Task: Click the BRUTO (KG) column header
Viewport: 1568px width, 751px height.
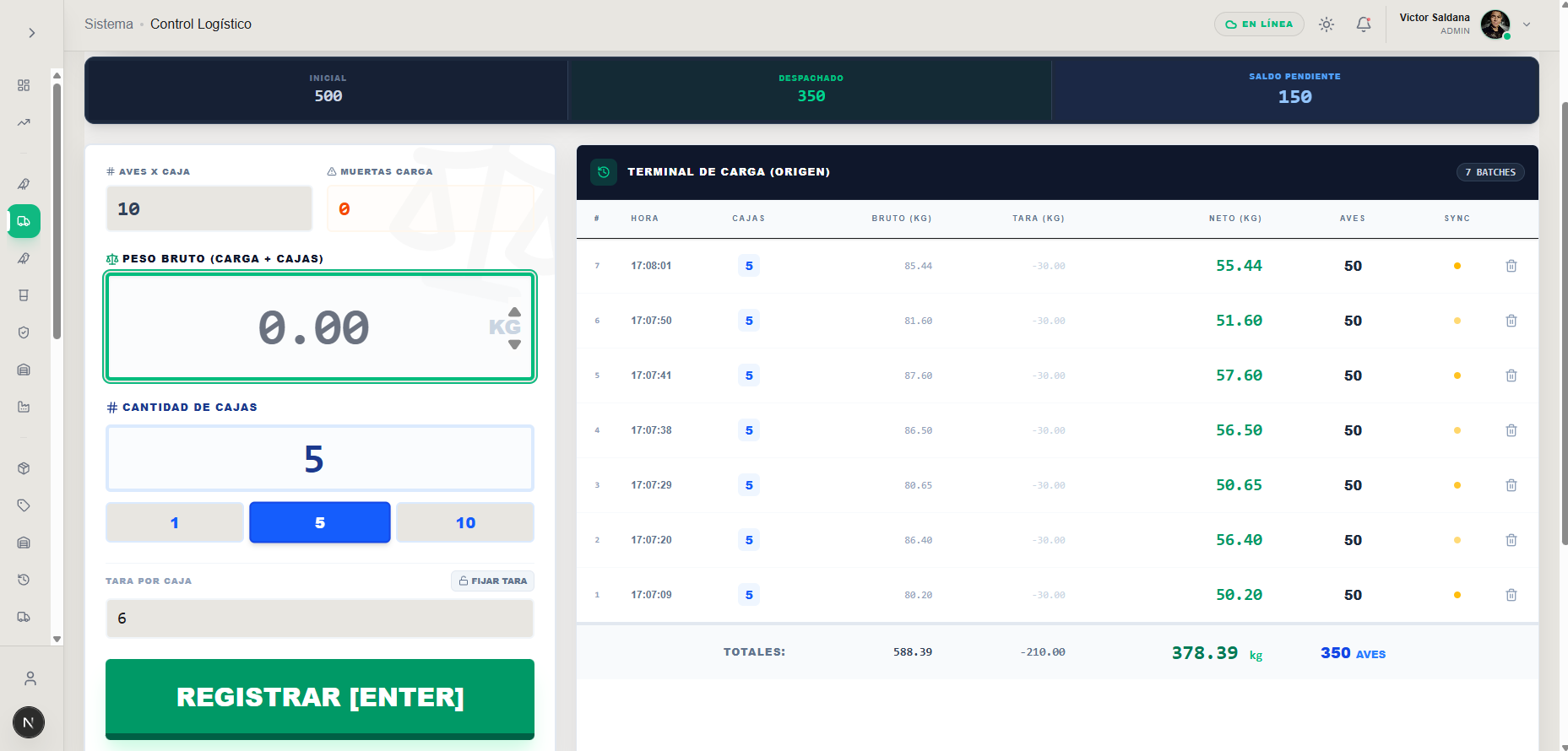Action: click(902, 219)
